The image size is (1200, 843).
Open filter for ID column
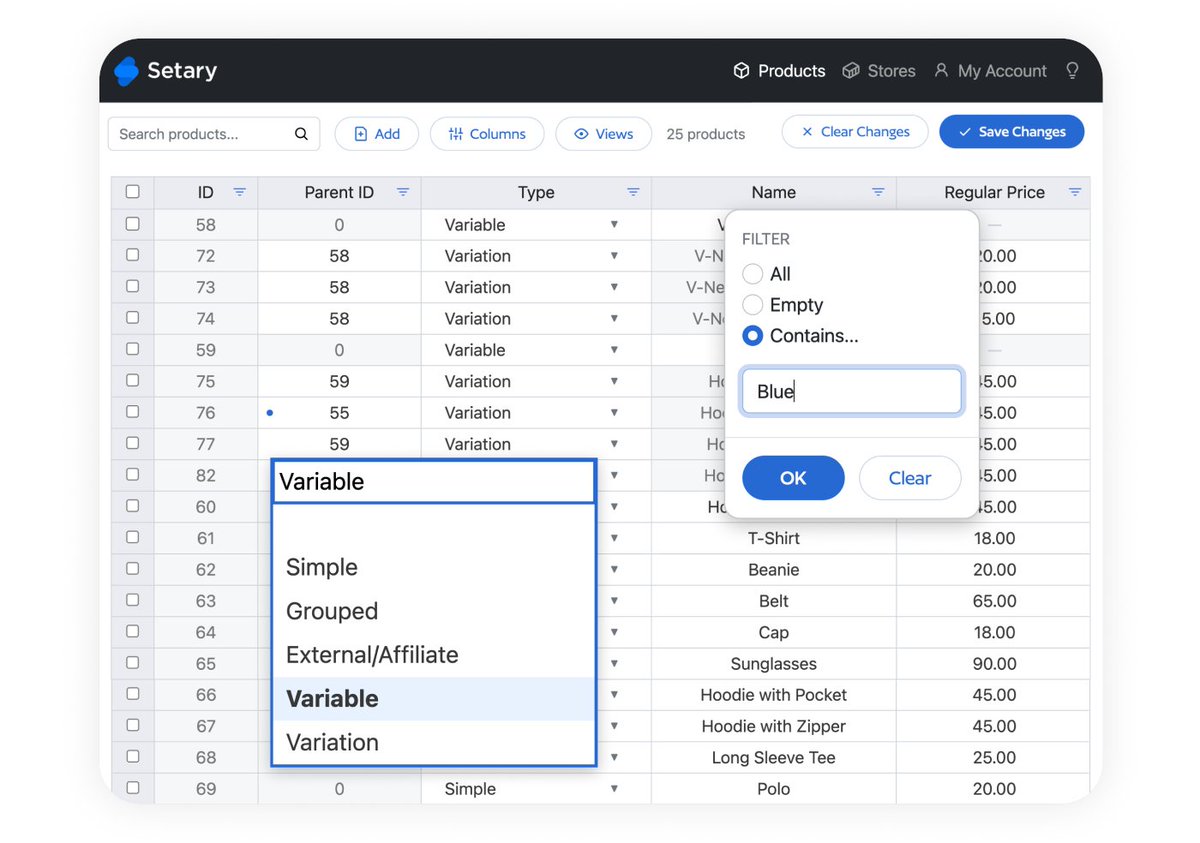coord(239,192)
